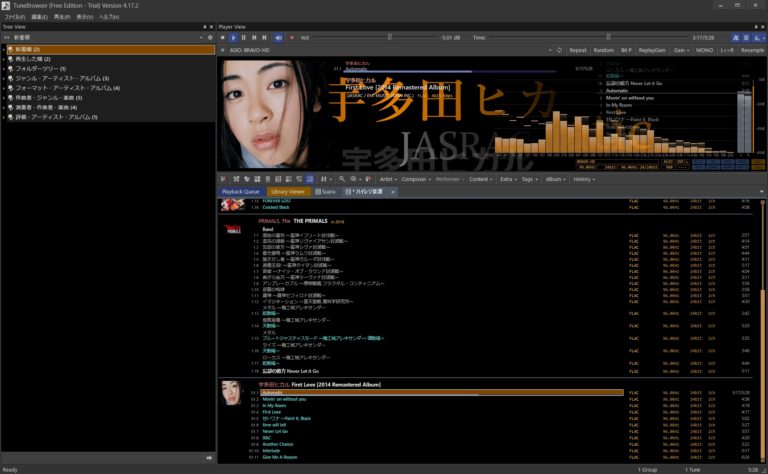Click the Tree View navigation arrows icon
This screenshot has width=768, height=474.
[x=7, y=37]
